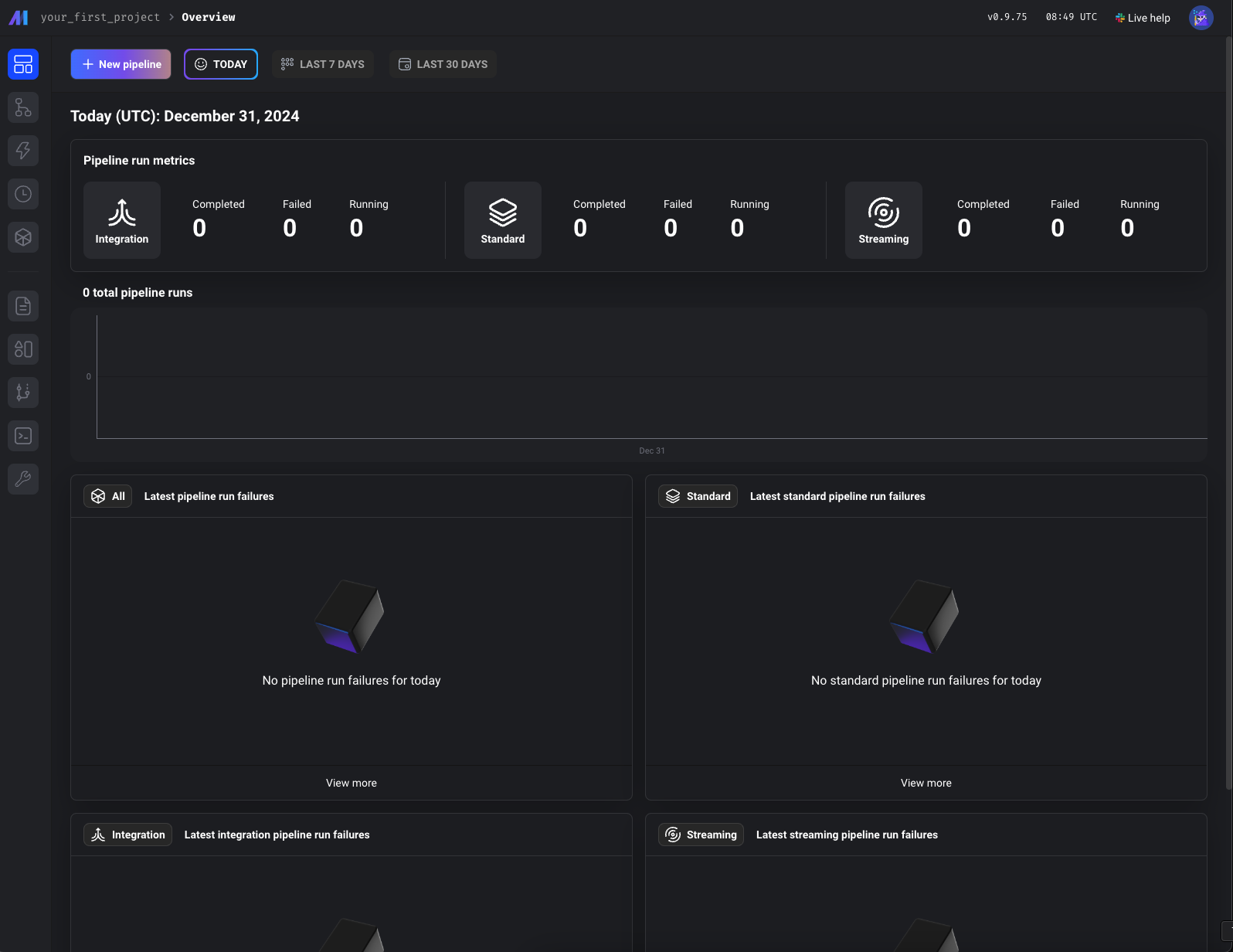The width and height of the screenshot is (1233, 952).
Task: Open Pipelines from the sidebar icon
Action: 23,107
